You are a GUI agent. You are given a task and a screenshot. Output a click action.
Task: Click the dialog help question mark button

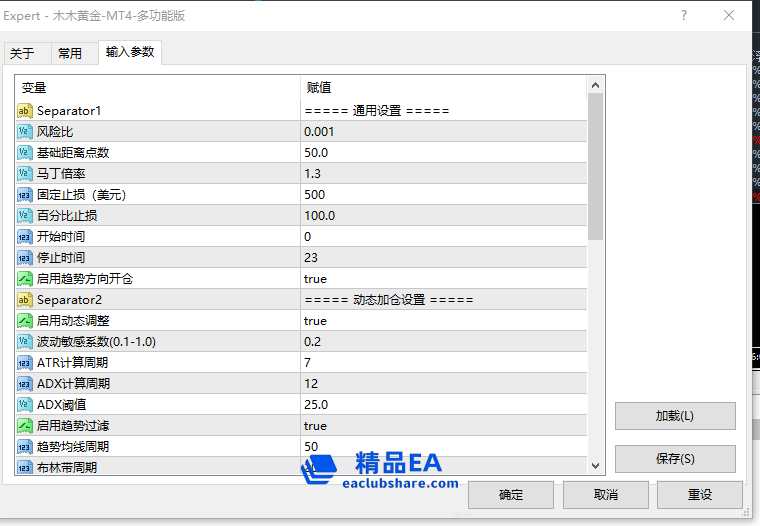click(x=684, y=16)
